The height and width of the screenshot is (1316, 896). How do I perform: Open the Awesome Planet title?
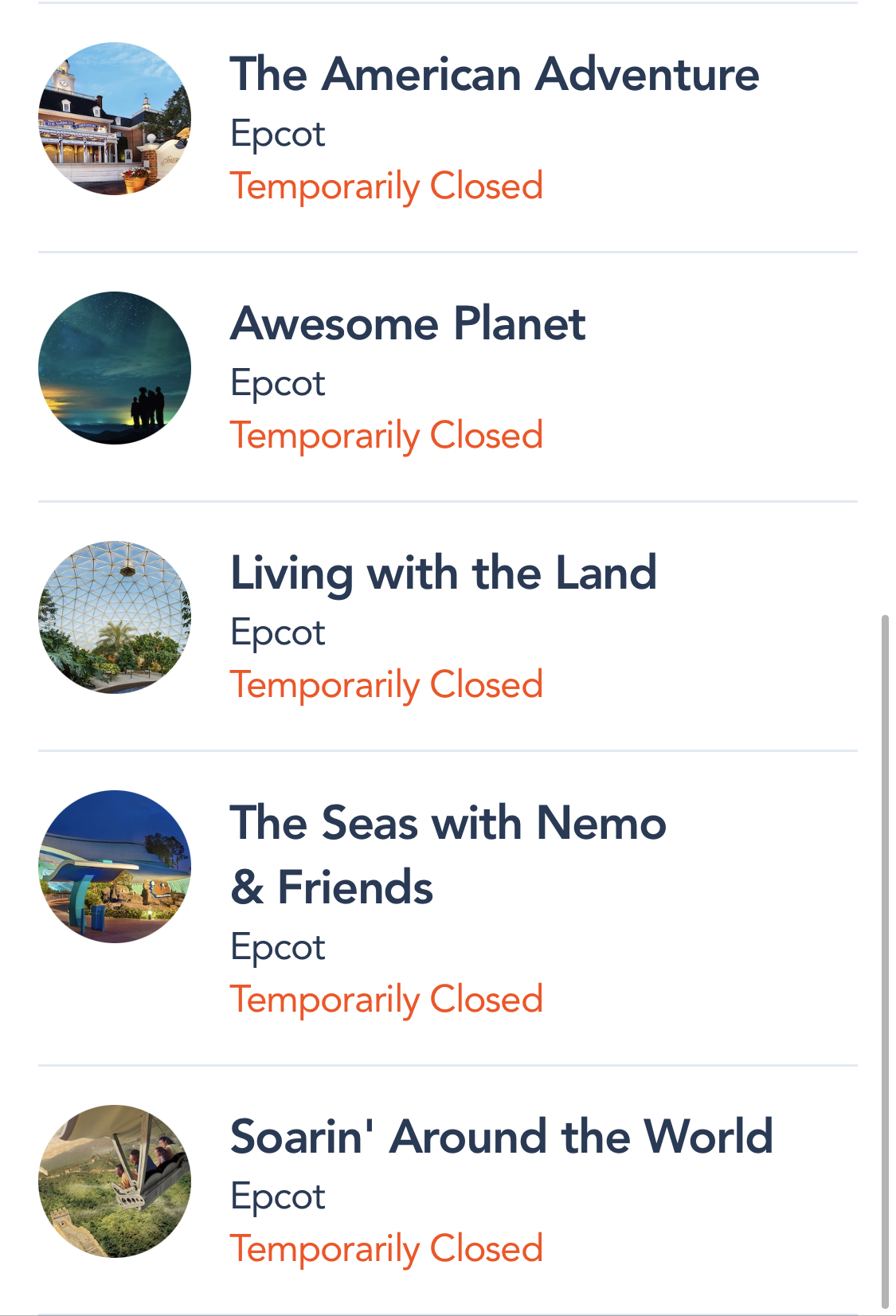point(408,324)
